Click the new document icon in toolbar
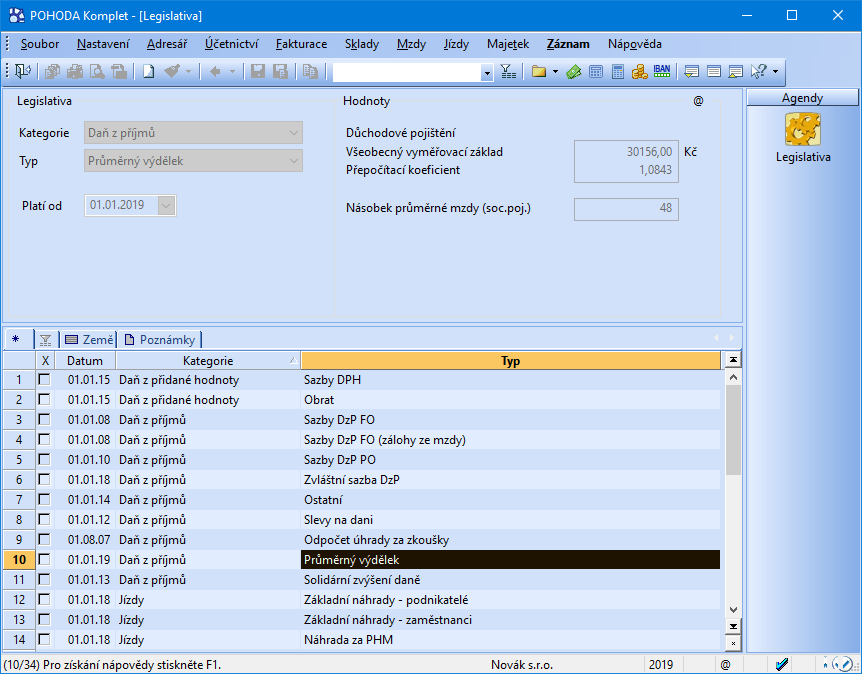 (x=148, y=71)
